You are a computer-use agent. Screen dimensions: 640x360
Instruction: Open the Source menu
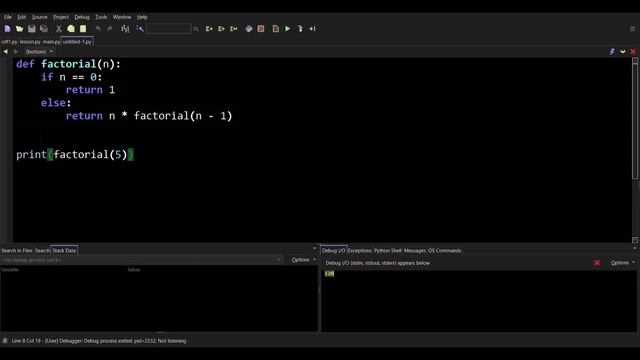click(x=40, y=17)
